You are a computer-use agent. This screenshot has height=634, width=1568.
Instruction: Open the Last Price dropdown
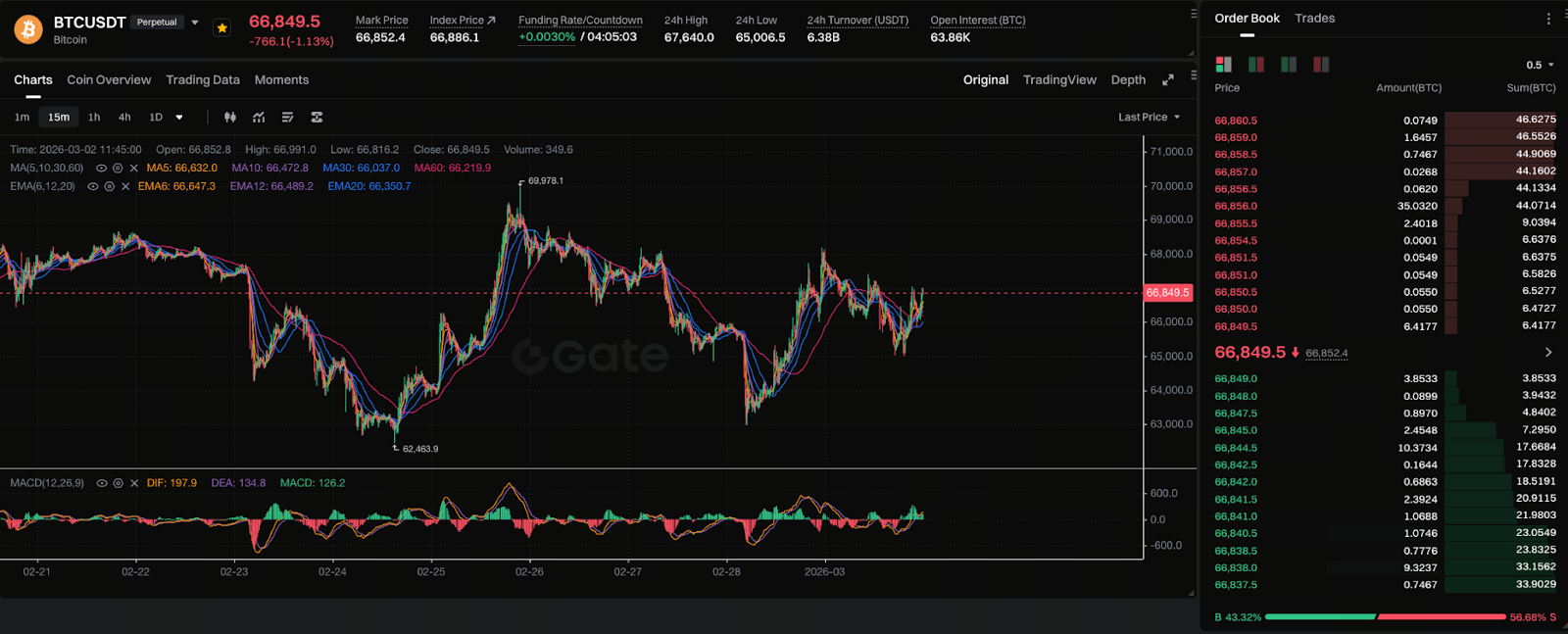pyautogui.click(x=1149, y=118)
